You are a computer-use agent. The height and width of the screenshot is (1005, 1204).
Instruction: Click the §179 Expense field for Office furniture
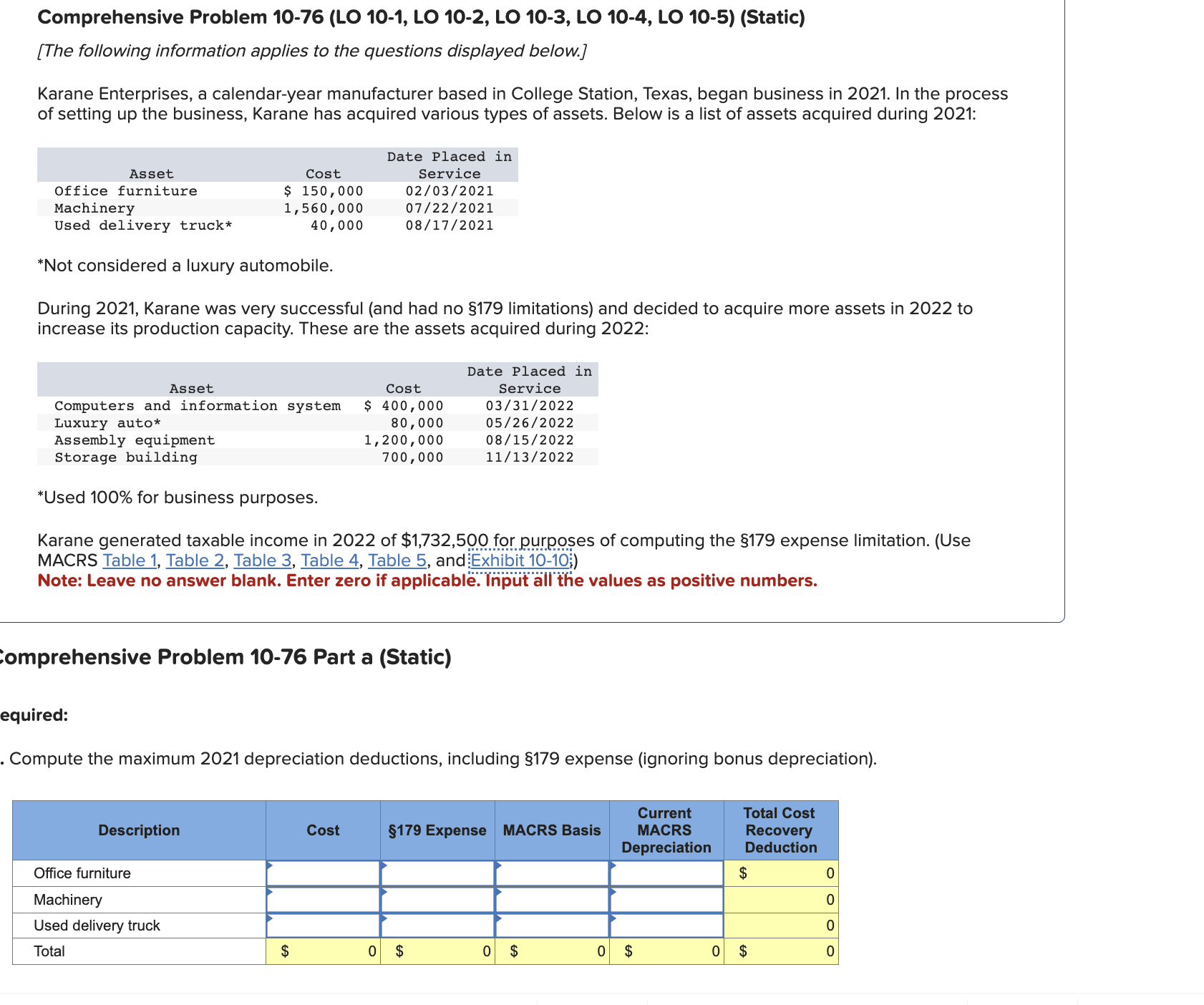click(437, 873)
